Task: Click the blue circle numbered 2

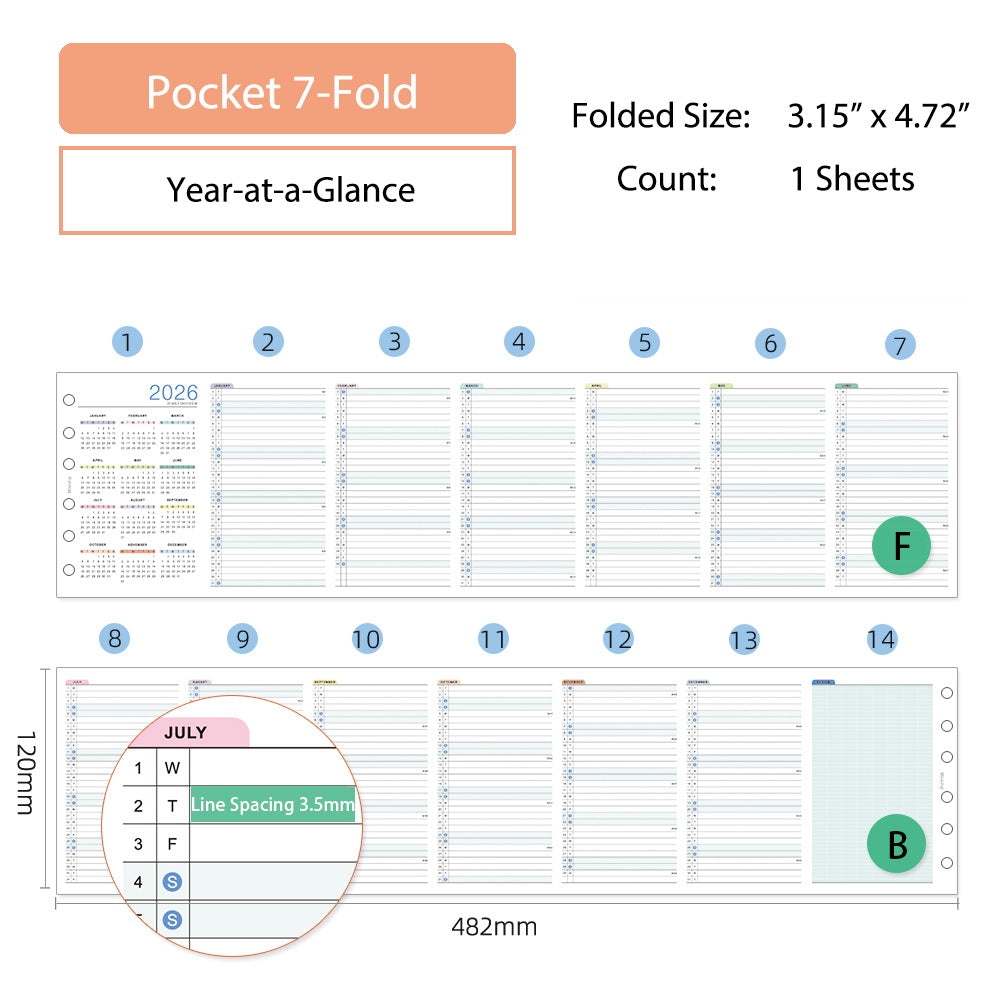Action: pos(267,342)
